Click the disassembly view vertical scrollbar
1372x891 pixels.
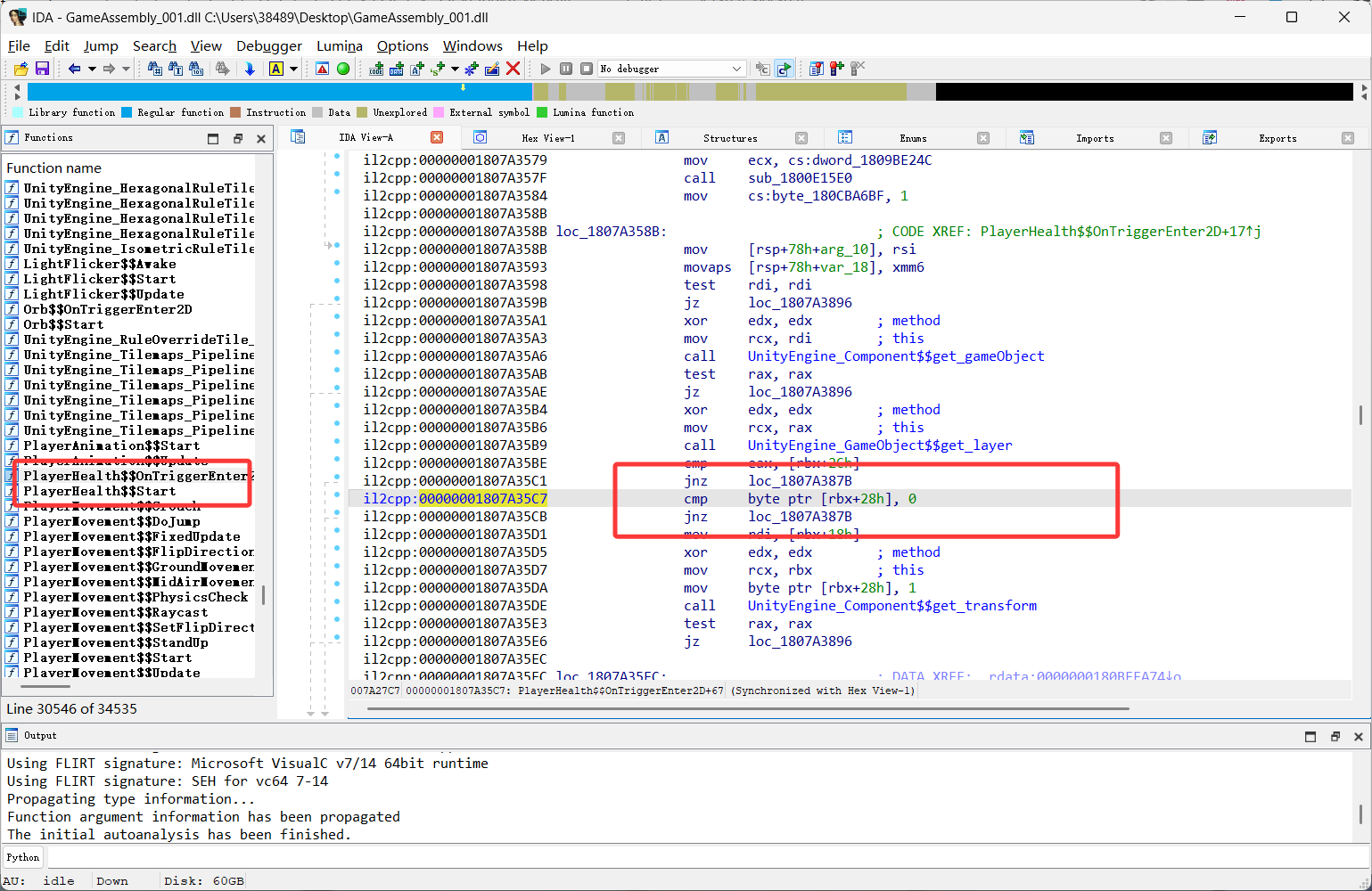1360,415
